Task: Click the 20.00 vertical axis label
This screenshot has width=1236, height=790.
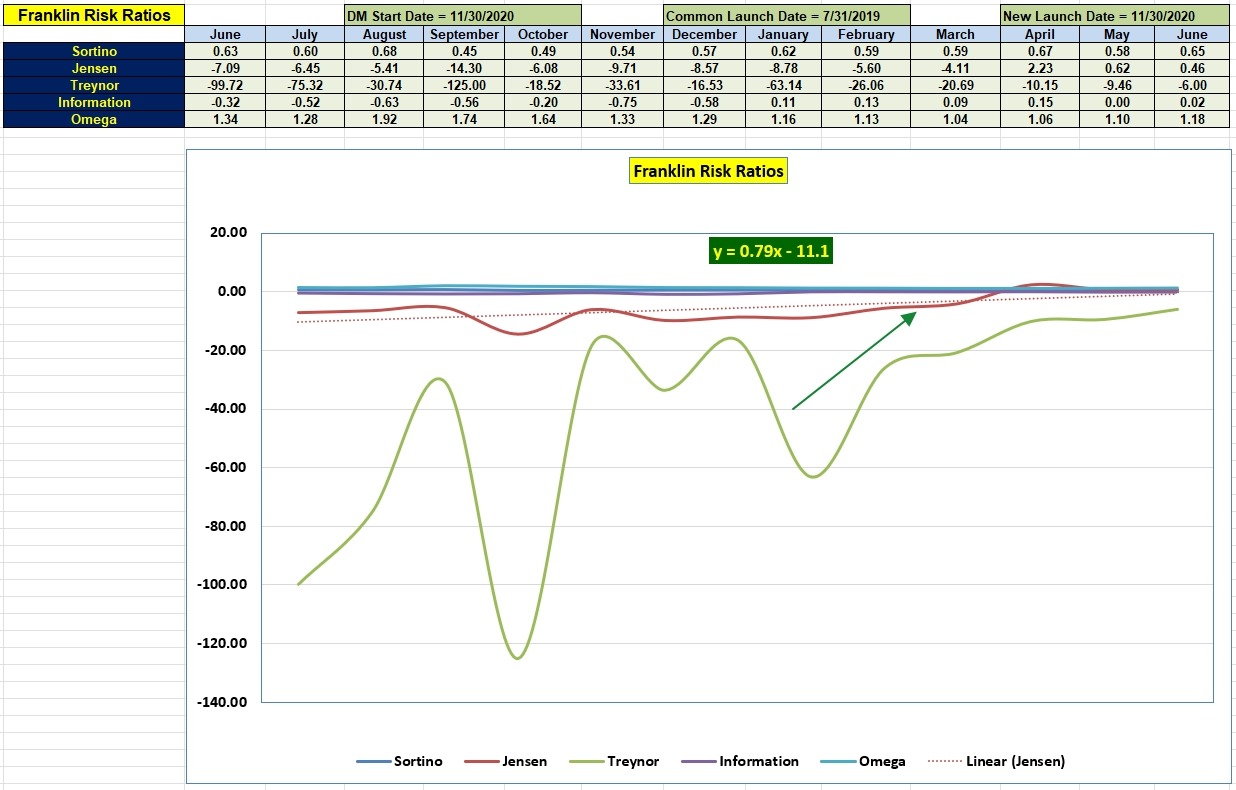Action: point(229,233)
